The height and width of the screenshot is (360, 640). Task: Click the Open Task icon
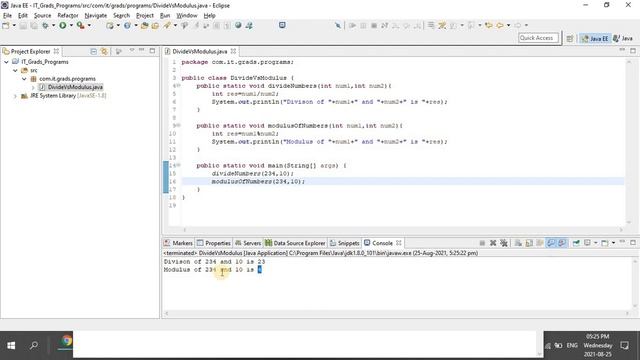click(155, 25)
